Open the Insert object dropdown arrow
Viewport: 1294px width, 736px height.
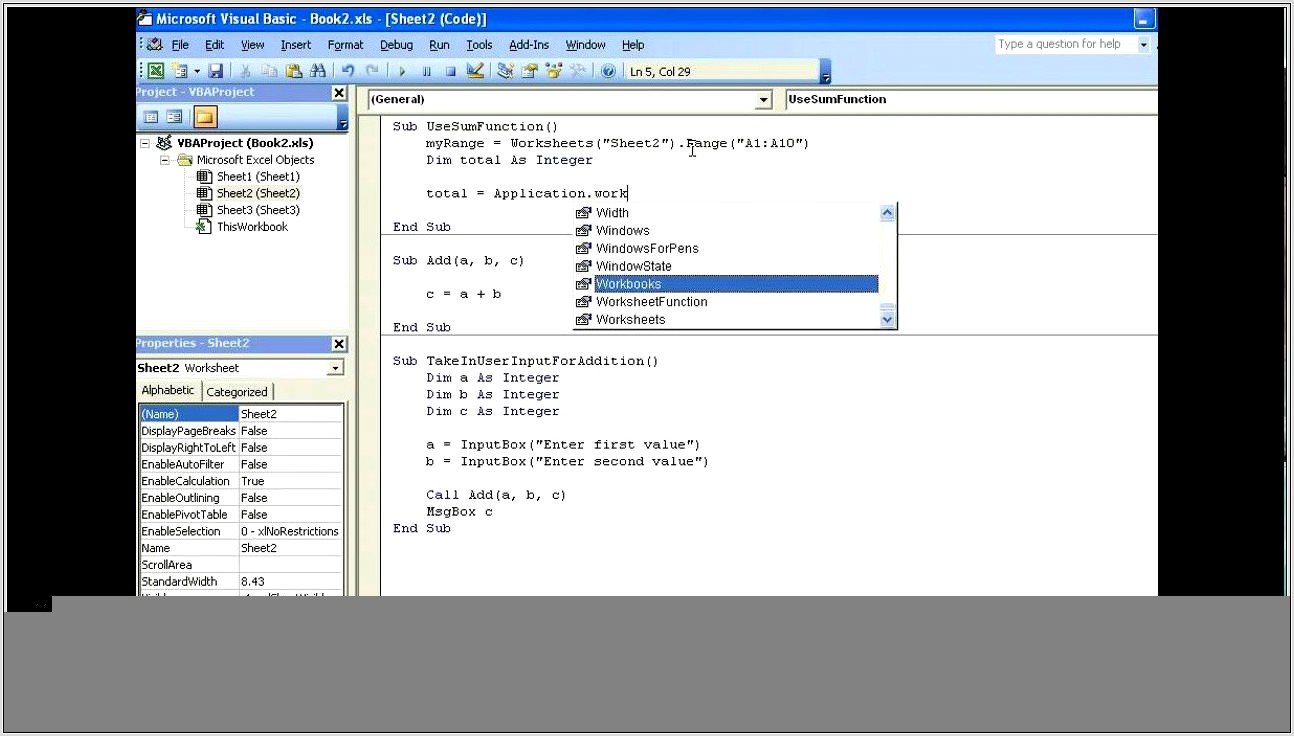pyautogui.click(x=196, y=71)
